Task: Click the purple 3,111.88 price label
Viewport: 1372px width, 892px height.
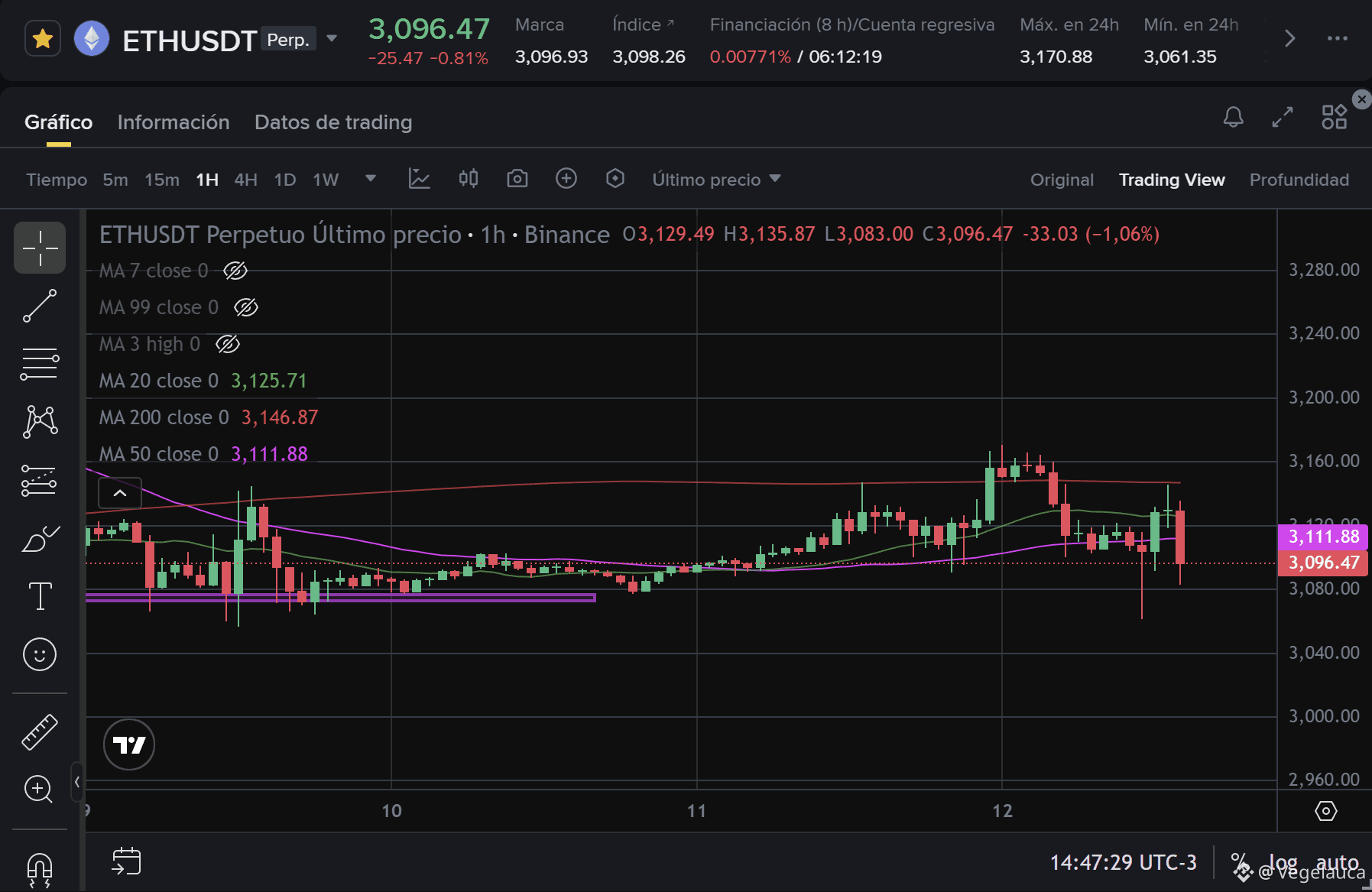Action: (x=1323, y=537)
